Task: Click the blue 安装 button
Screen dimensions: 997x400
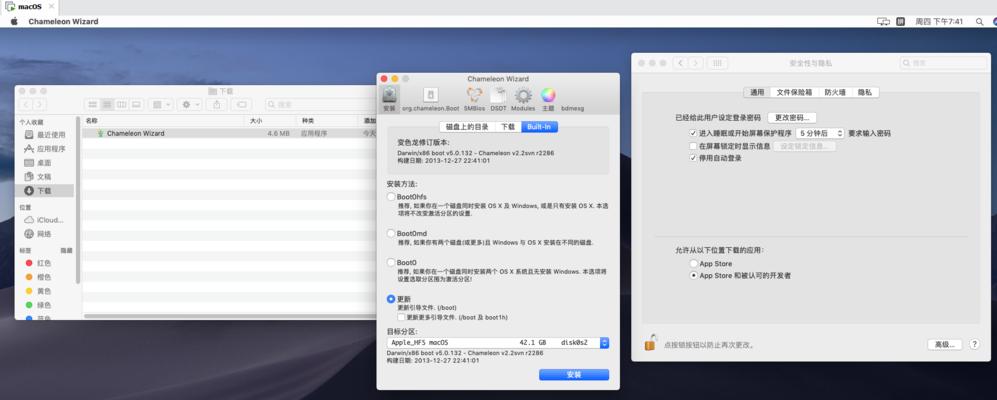Action: 574,375
